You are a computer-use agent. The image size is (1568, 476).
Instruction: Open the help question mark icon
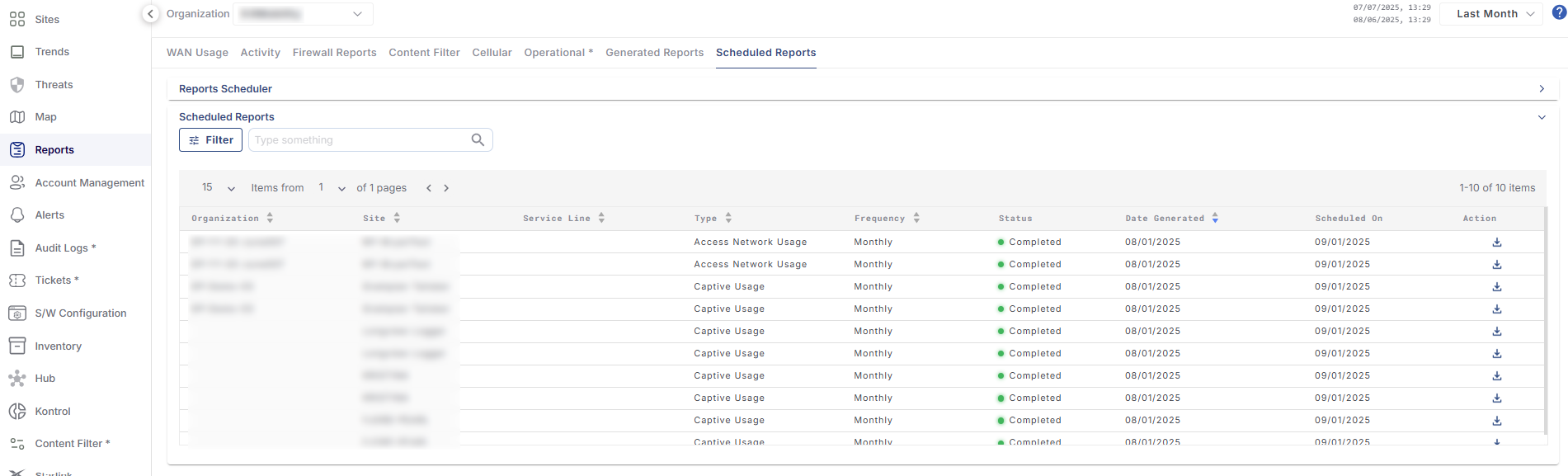tap(1559, 13)
